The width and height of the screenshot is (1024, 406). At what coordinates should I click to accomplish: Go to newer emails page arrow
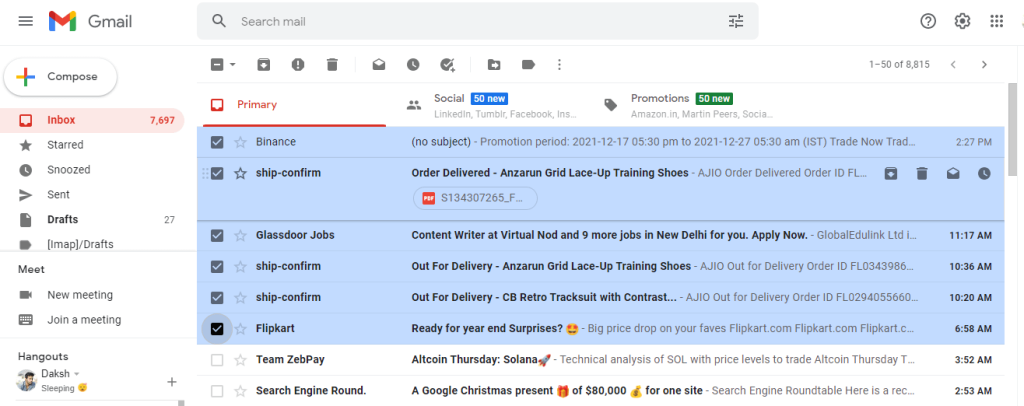(953, 65)
